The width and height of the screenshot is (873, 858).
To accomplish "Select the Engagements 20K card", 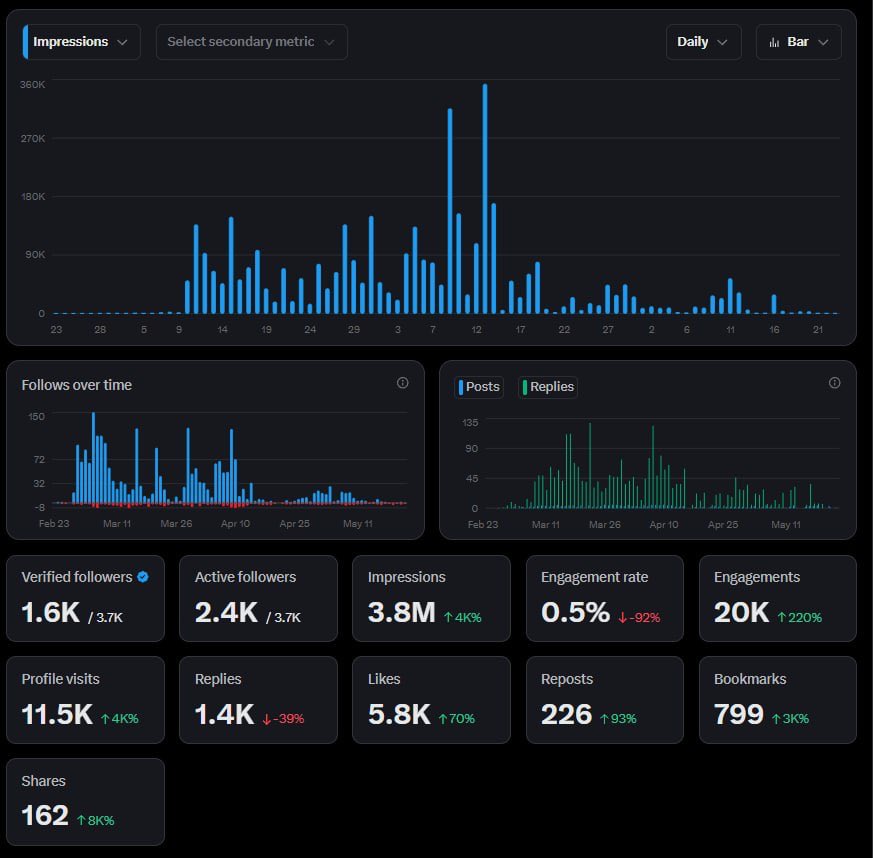I will pyautogui.click(x=778, y=598).
